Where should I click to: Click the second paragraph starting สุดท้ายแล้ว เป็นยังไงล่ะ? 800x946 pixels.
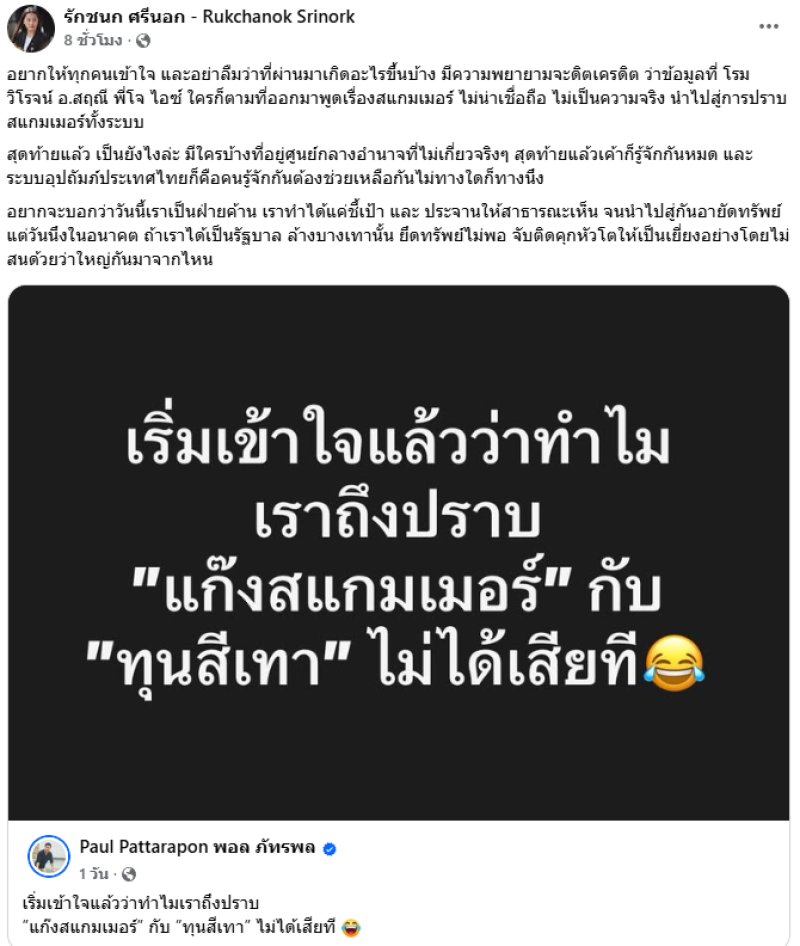click(379, 167)
